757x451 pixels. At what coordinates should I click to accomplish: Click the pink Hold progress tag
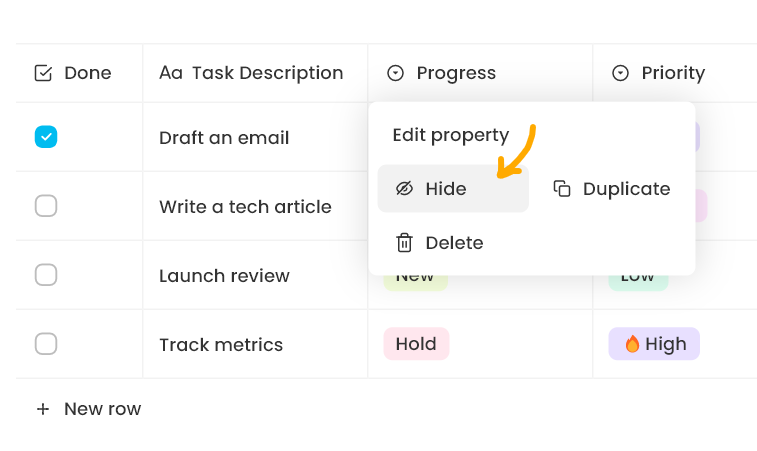pos(416,344)
